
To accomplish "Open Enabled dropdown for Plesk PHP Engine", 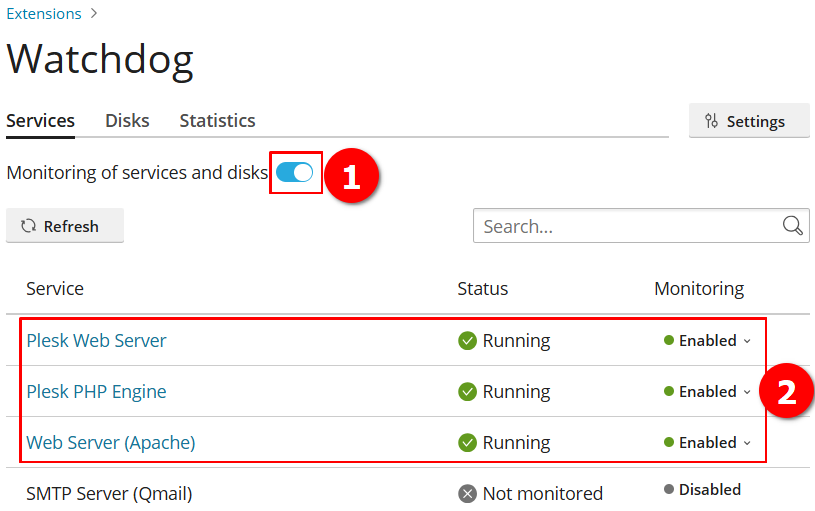I will point(707,391).
